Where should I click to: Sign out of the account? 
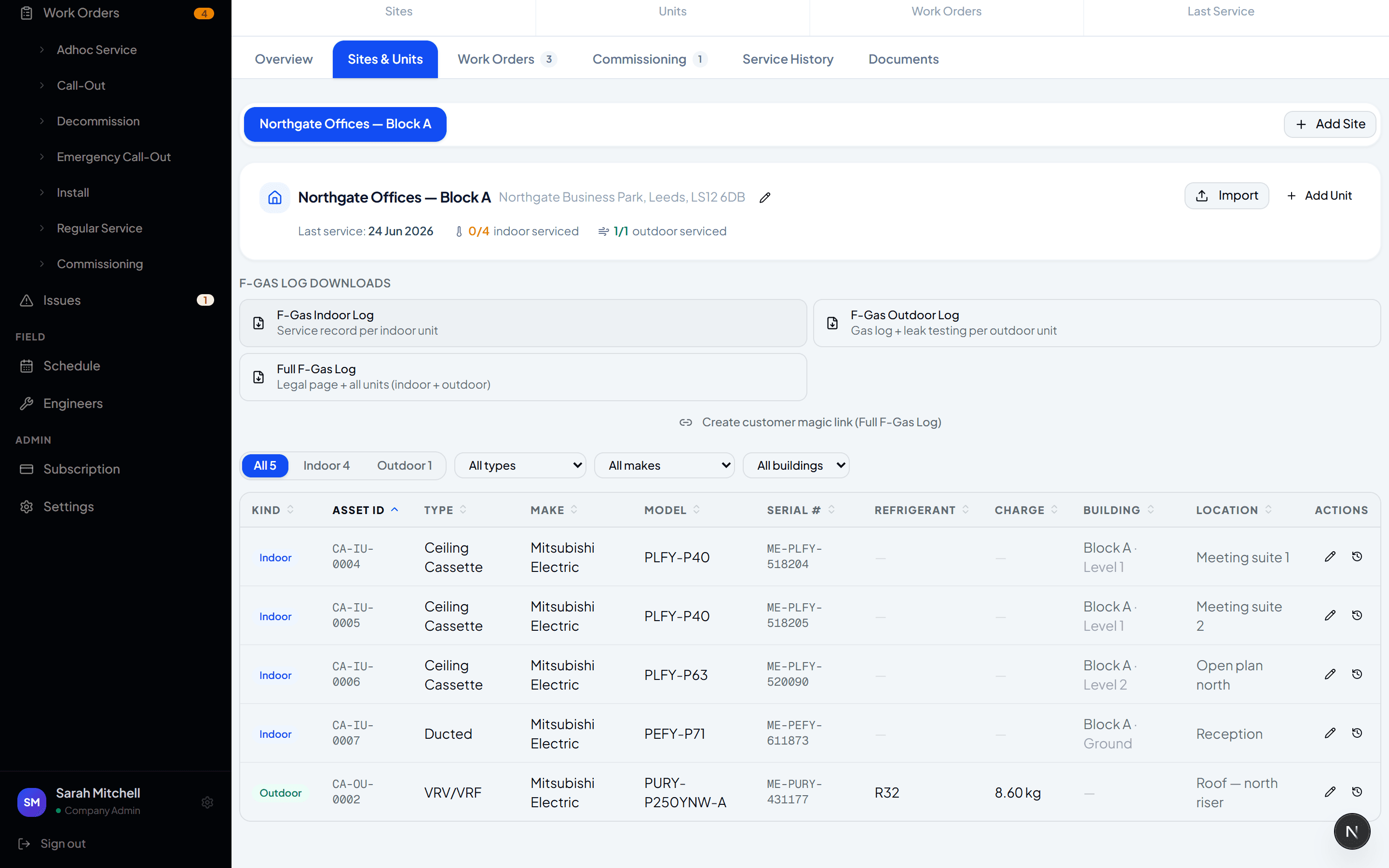52,843
